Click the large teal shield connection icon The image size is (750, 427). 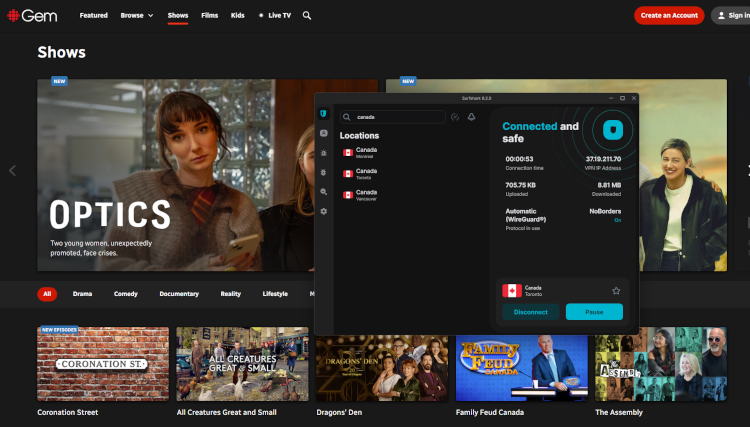point(613,130)
